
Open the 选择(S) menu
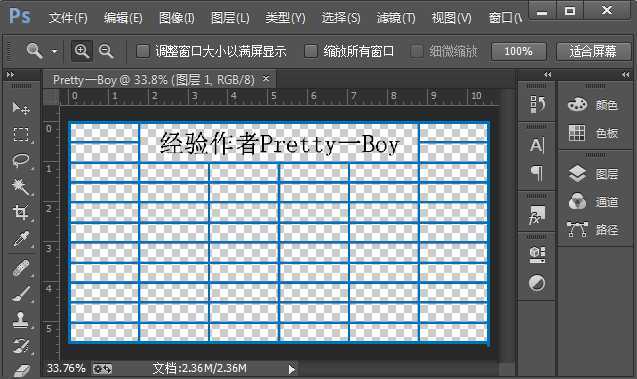tap(340, 18)
